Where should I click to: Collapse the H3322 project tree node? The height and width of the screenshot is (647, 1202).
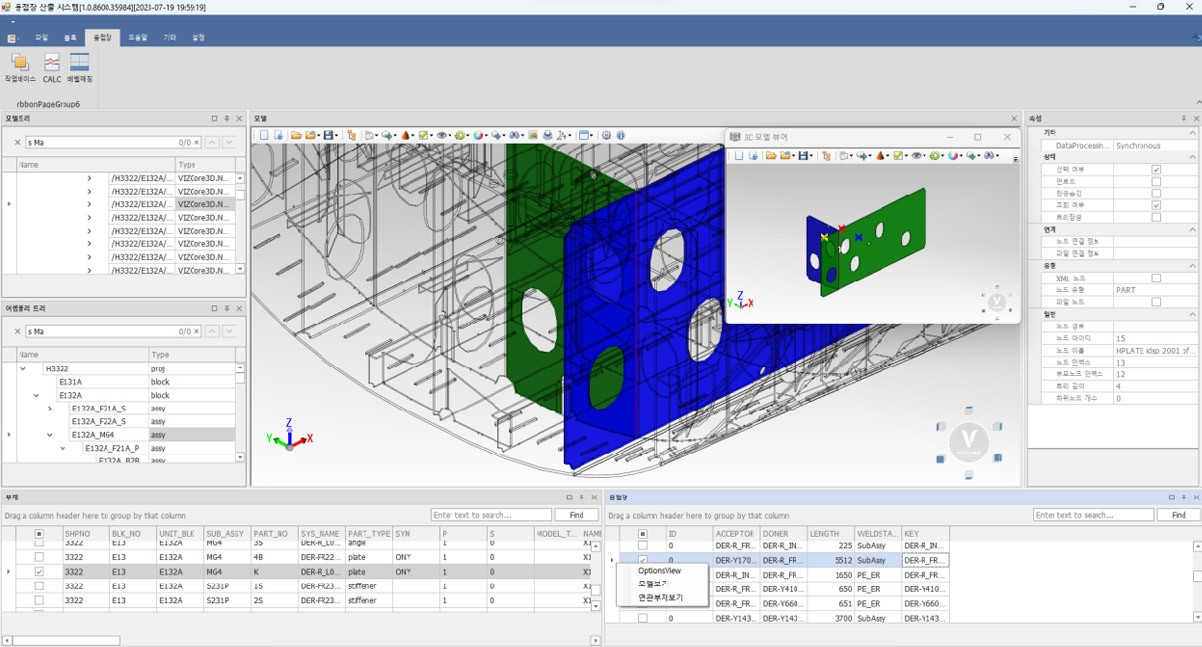(x=23, y=369)
